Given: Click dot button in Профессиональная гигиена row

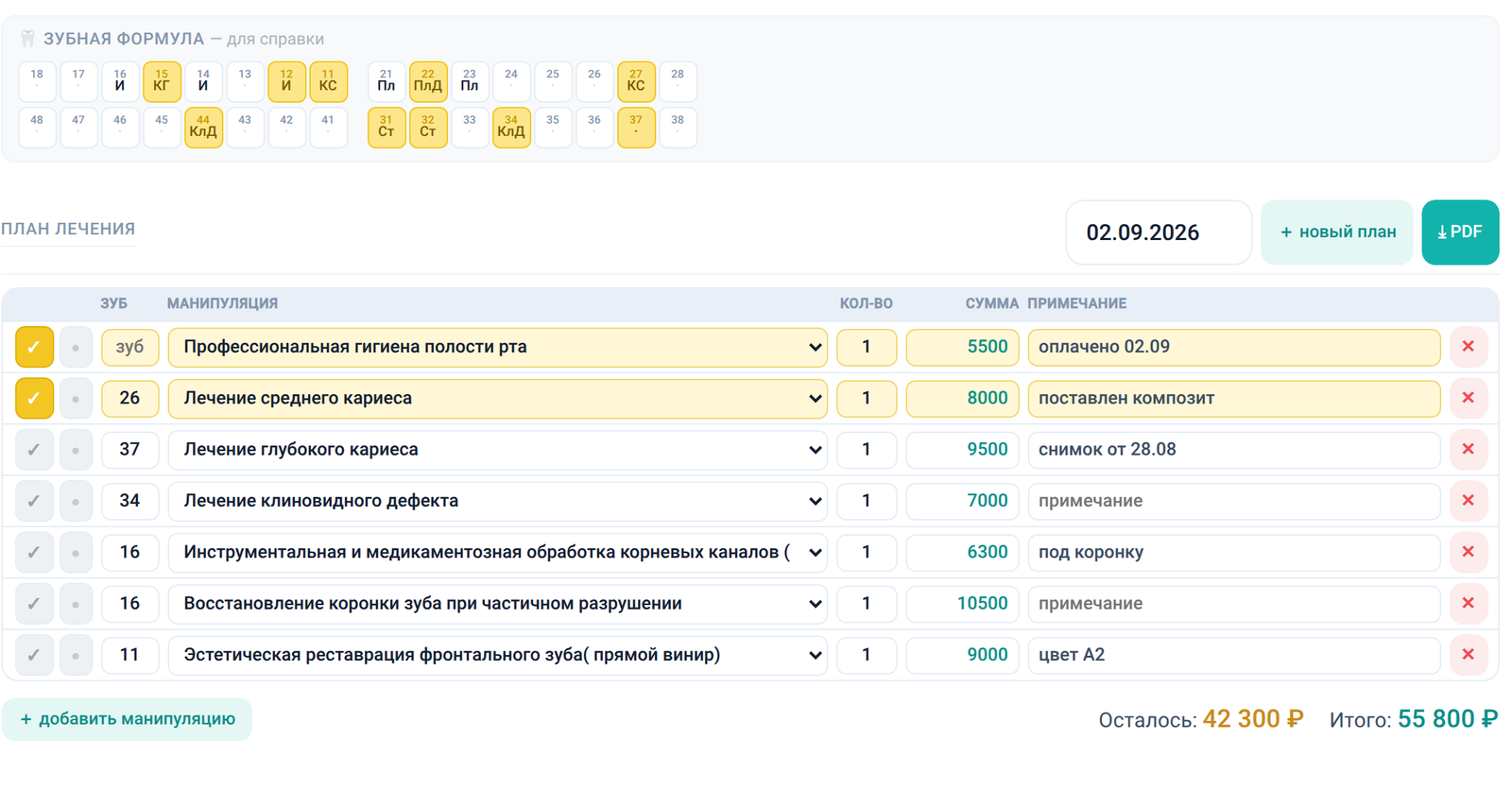Looking at the screenshot, I should coord(76,347).
